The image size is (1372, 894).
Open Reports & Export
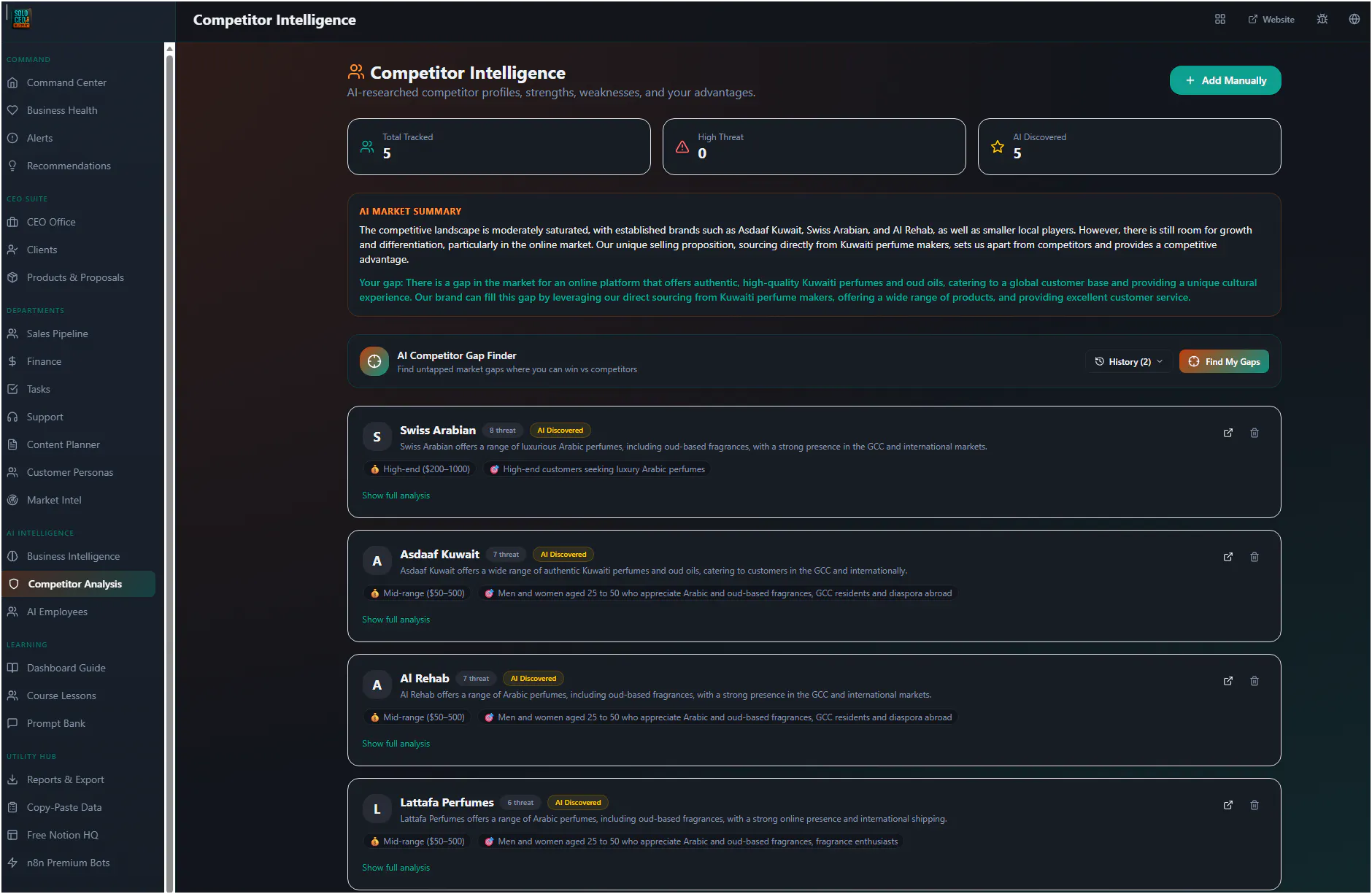pyautogui.click(x=79, y=779)
